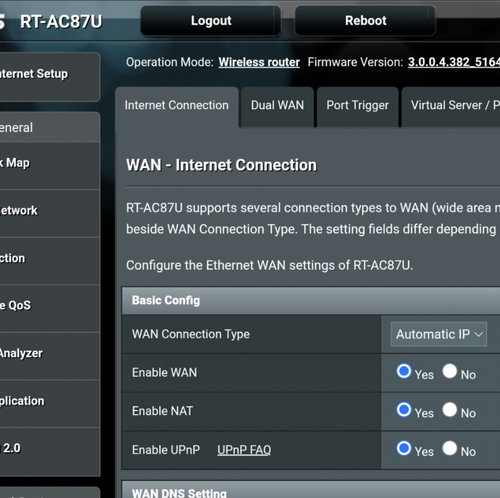Select Yes for Enable UPnP
Screen dimensions: 500x498
(404, 448)
